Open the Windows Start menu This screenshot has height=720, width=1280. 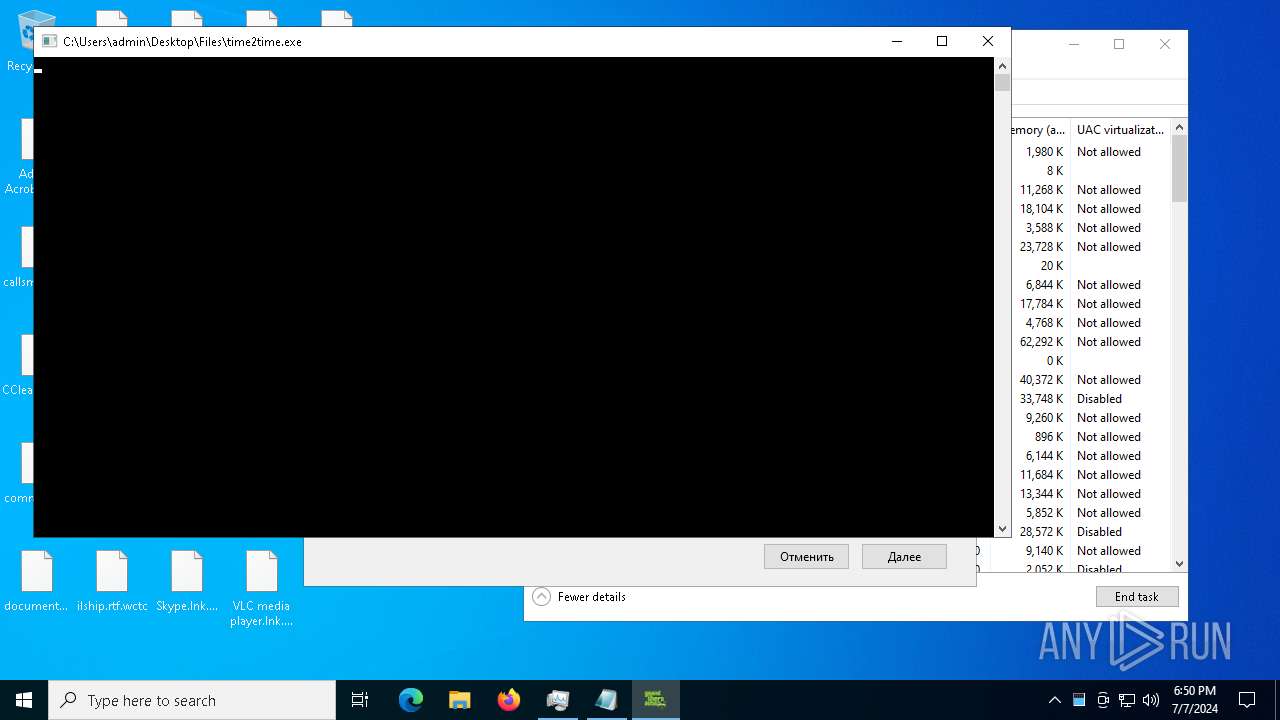tap(24, 700)
